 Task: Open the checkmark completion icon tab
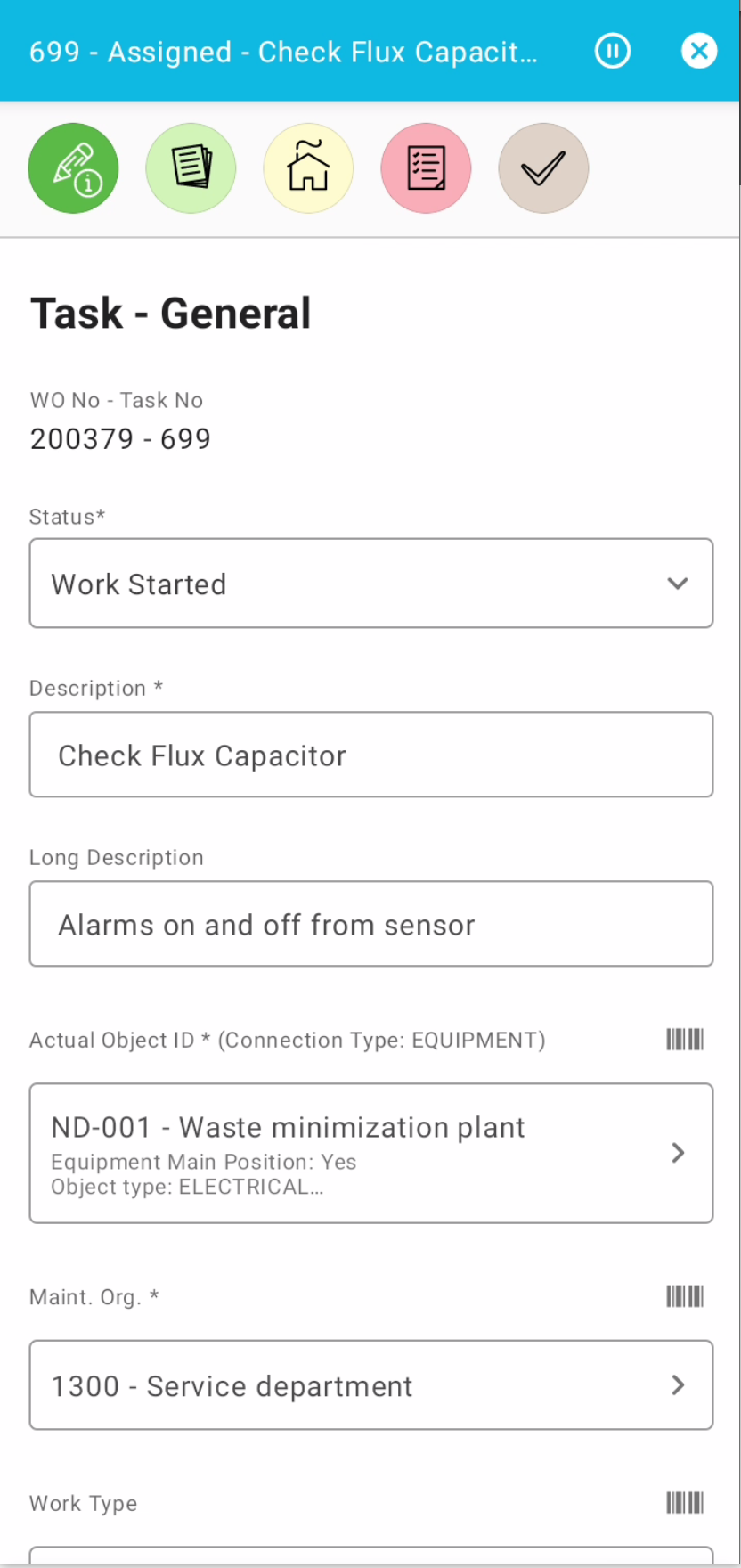(x=543, y=168)
